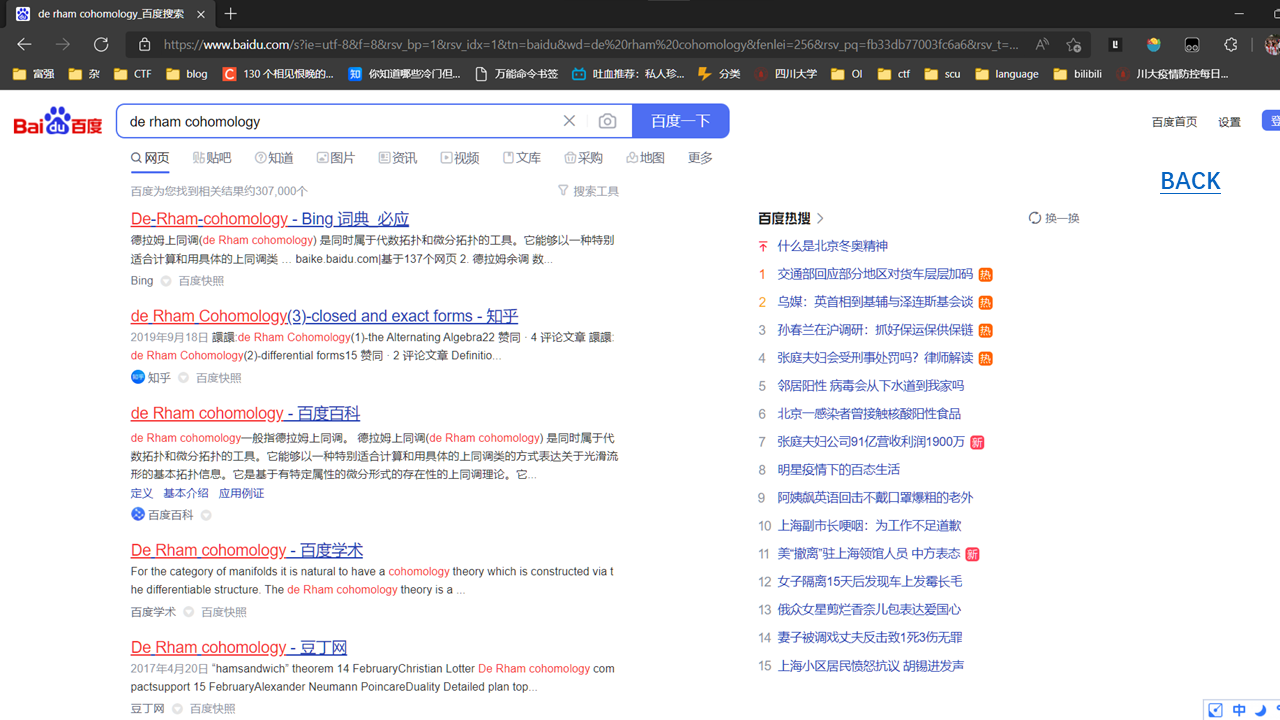Click the read aloud icon in address bar
Viewport: 1280px width, 720px height.
pos(1042,44)
